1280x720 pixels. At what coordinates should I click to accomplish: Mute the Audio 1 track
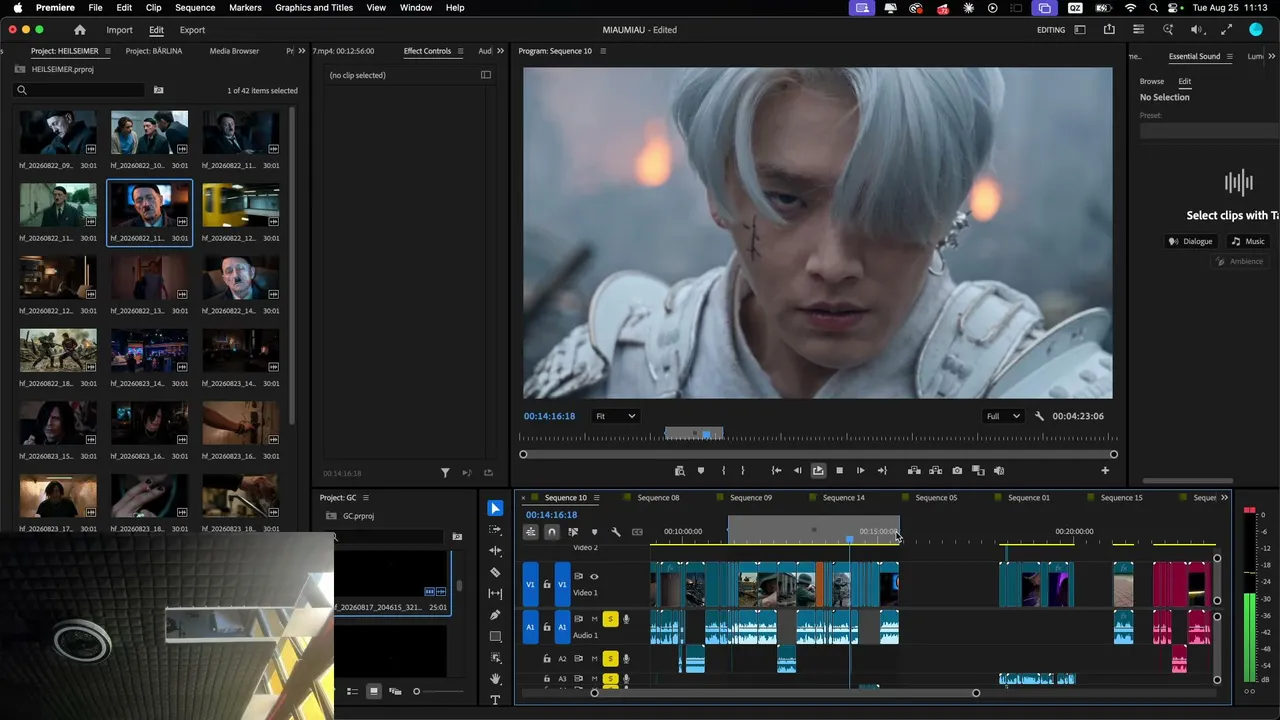(594, 619)
